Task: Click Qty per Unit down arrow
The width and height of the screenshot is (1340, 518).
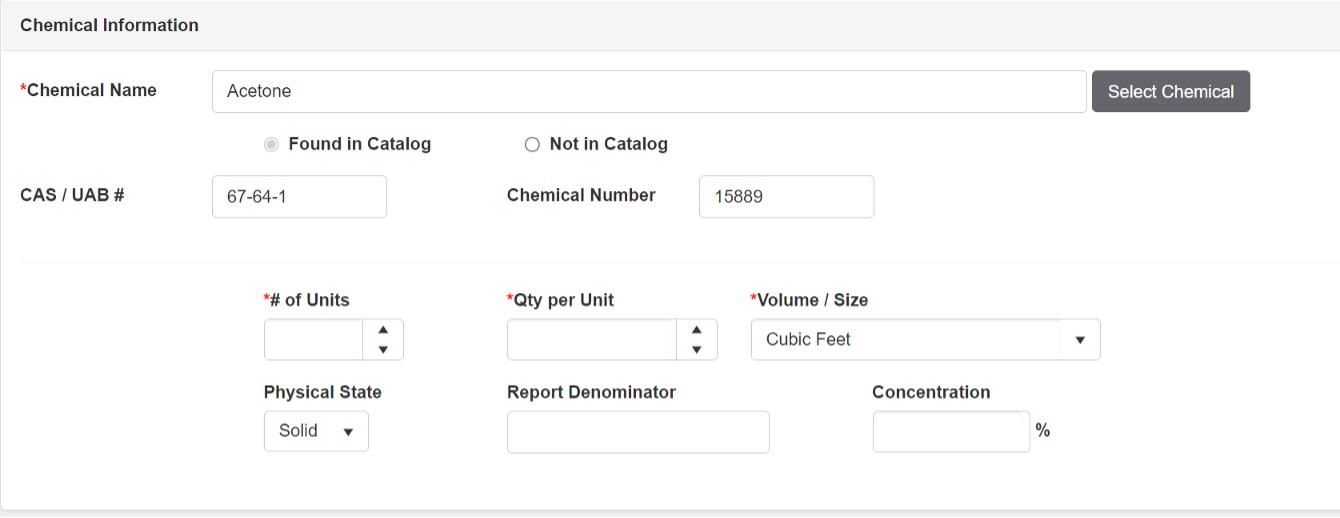Action: coord(697,350)
